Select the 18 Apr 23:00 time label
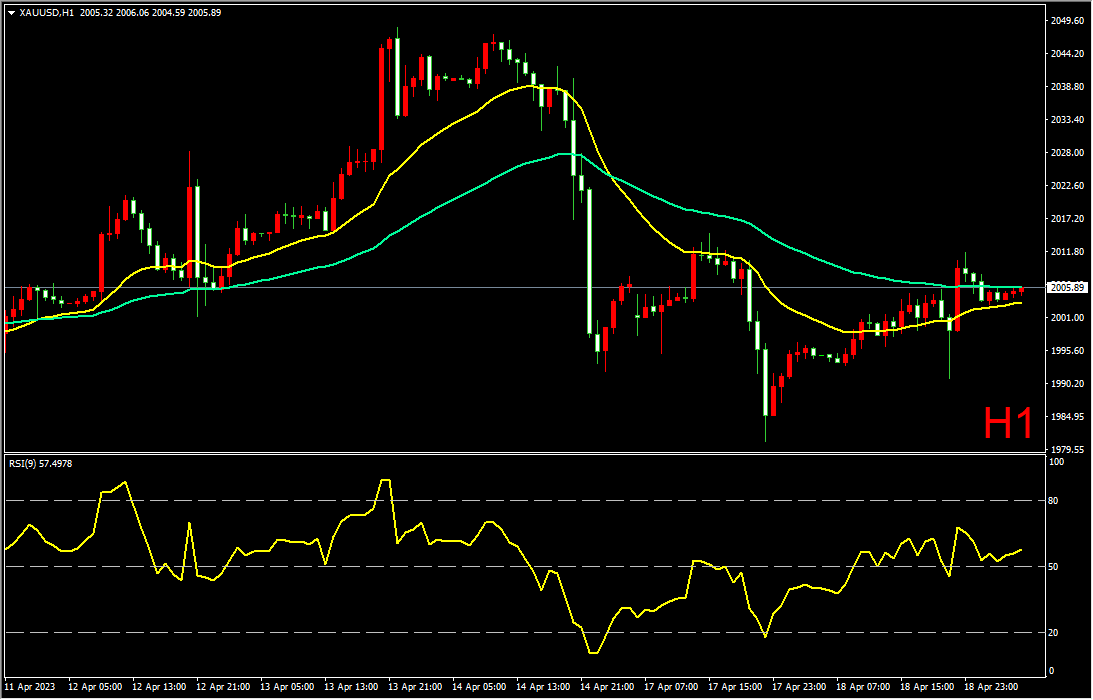The width and height of the screenshot is (1093, 700). [x=991, y=687]
